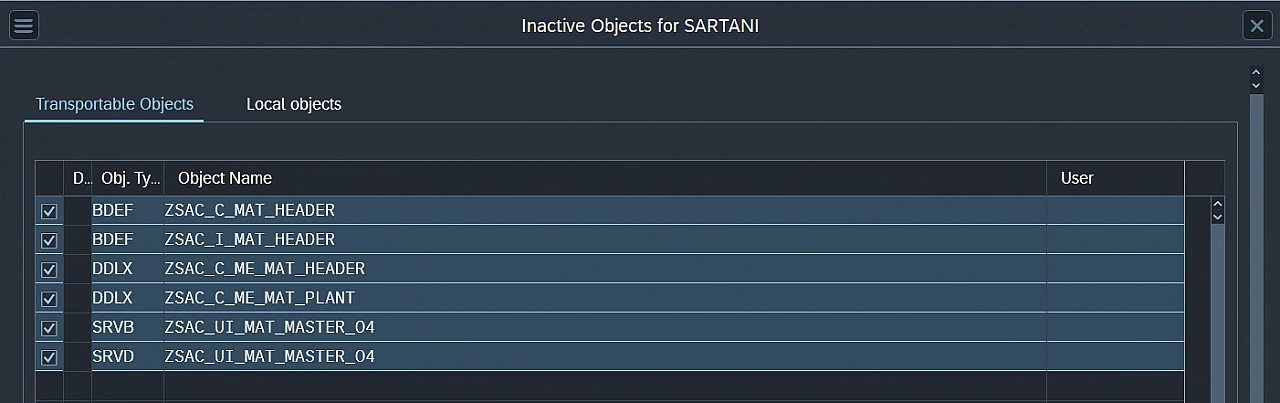This screenshot has width=1280, height=403.
Task: Click the table scroll down arrow
Action: click(x=1217, y=216)
